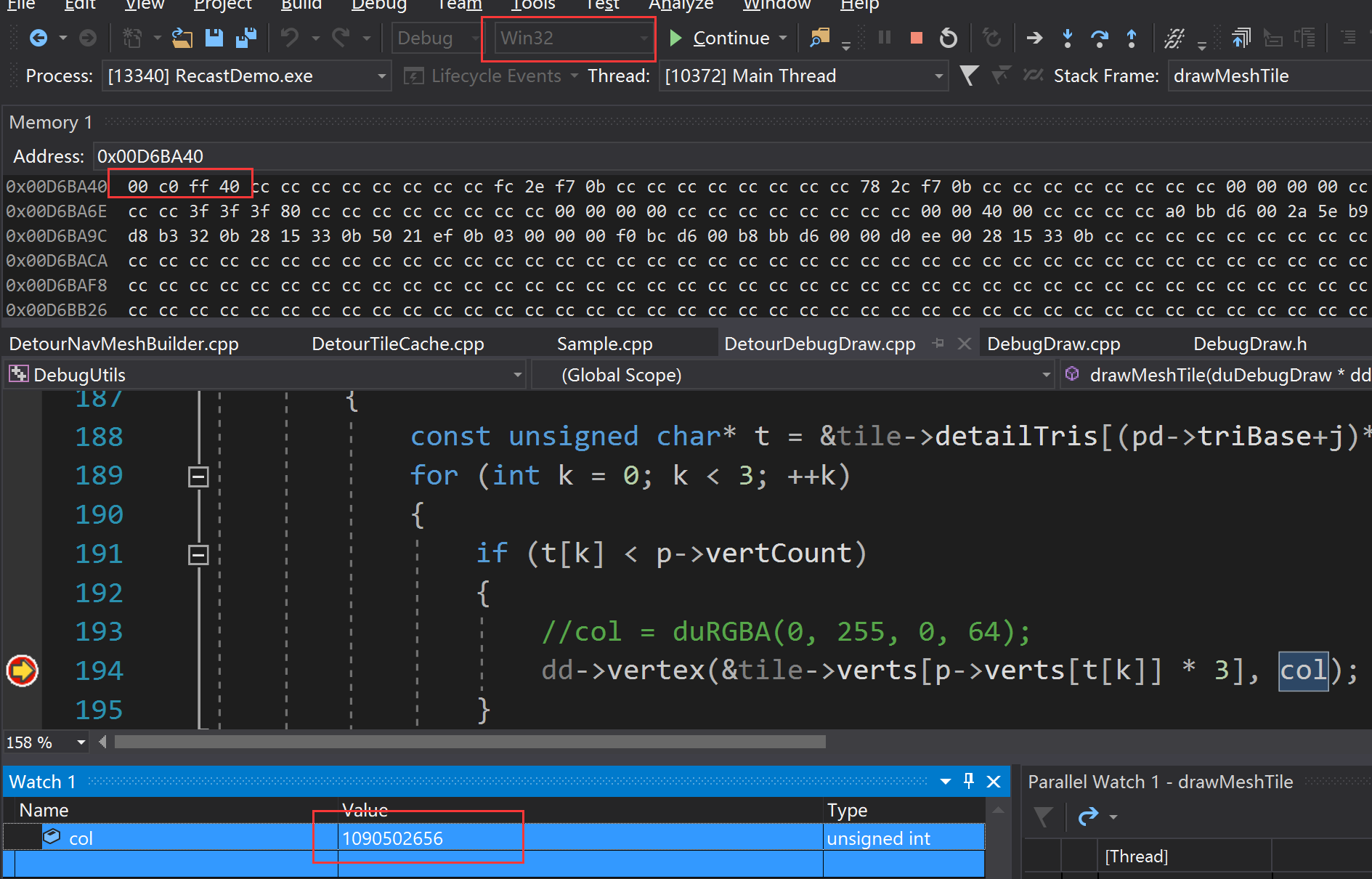Screen dimensions: 1372x879
Task: Open the Global Scope dropdown
Action: point(792,375)
